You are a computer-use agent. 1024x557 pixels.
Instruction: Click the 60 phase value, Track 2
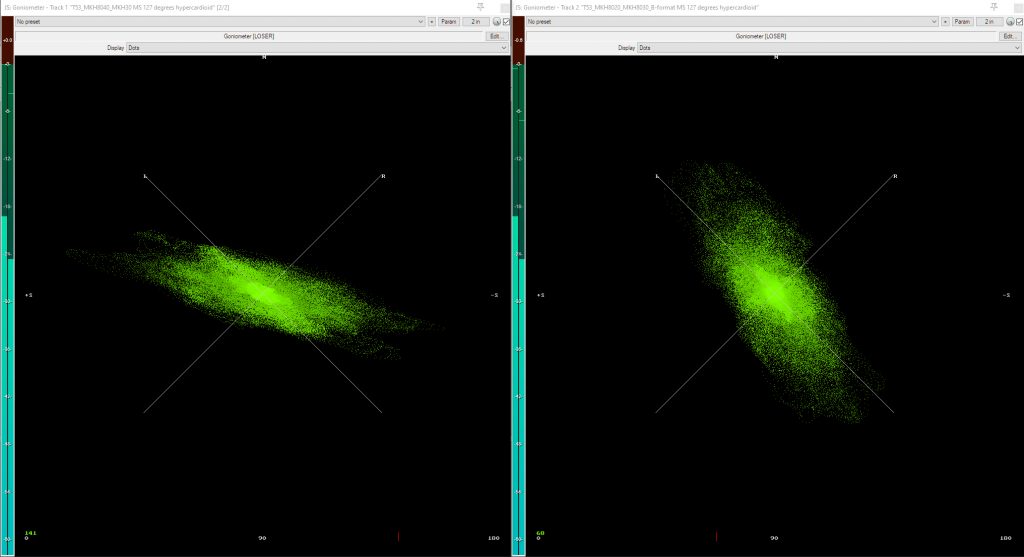pyautogui.click(x=540, y=533)
